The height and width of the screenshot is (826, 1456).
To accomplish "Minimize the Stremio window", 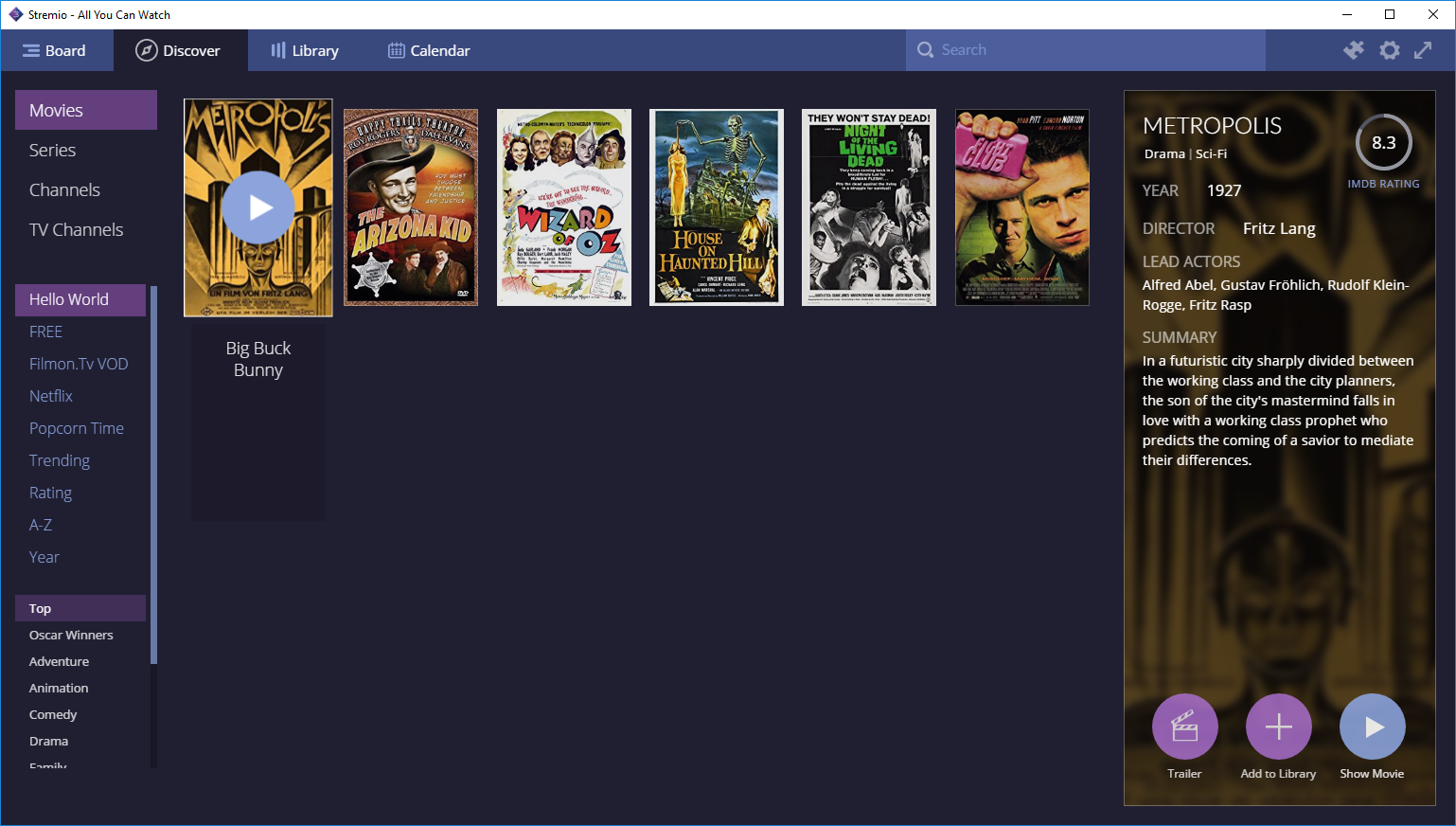I will (1346, 14).
